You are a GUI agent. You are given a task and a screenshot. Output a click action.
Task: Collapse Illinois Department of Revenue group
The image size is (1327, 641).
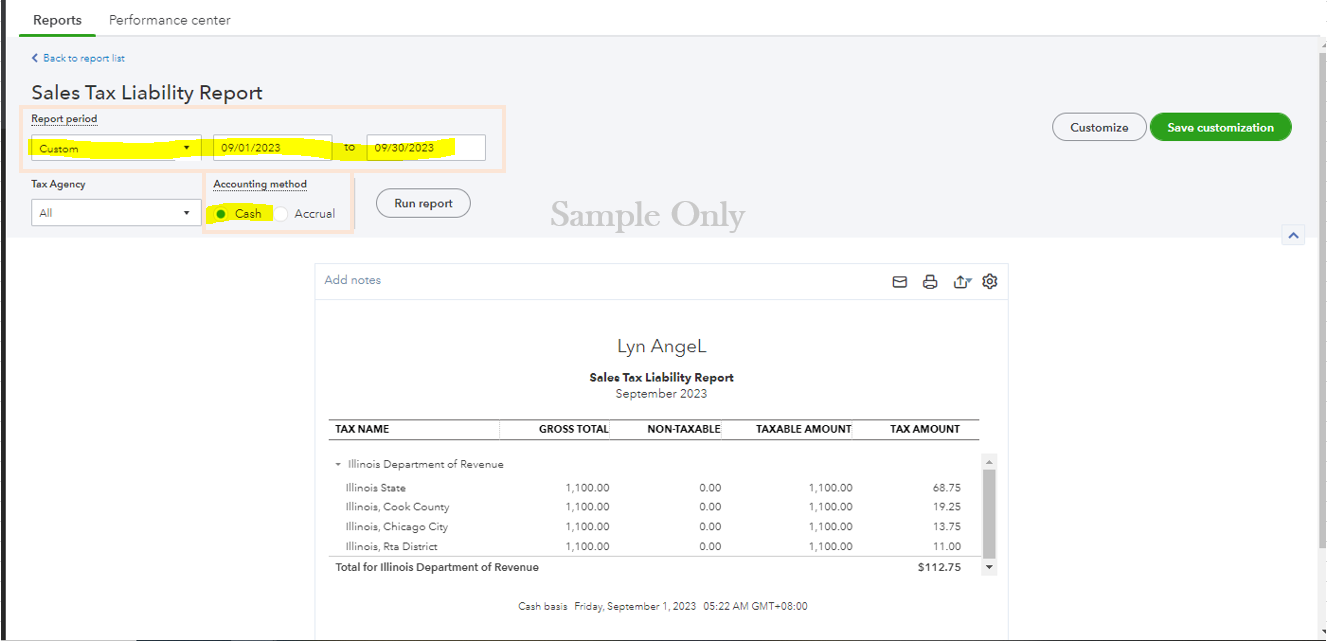338,465
